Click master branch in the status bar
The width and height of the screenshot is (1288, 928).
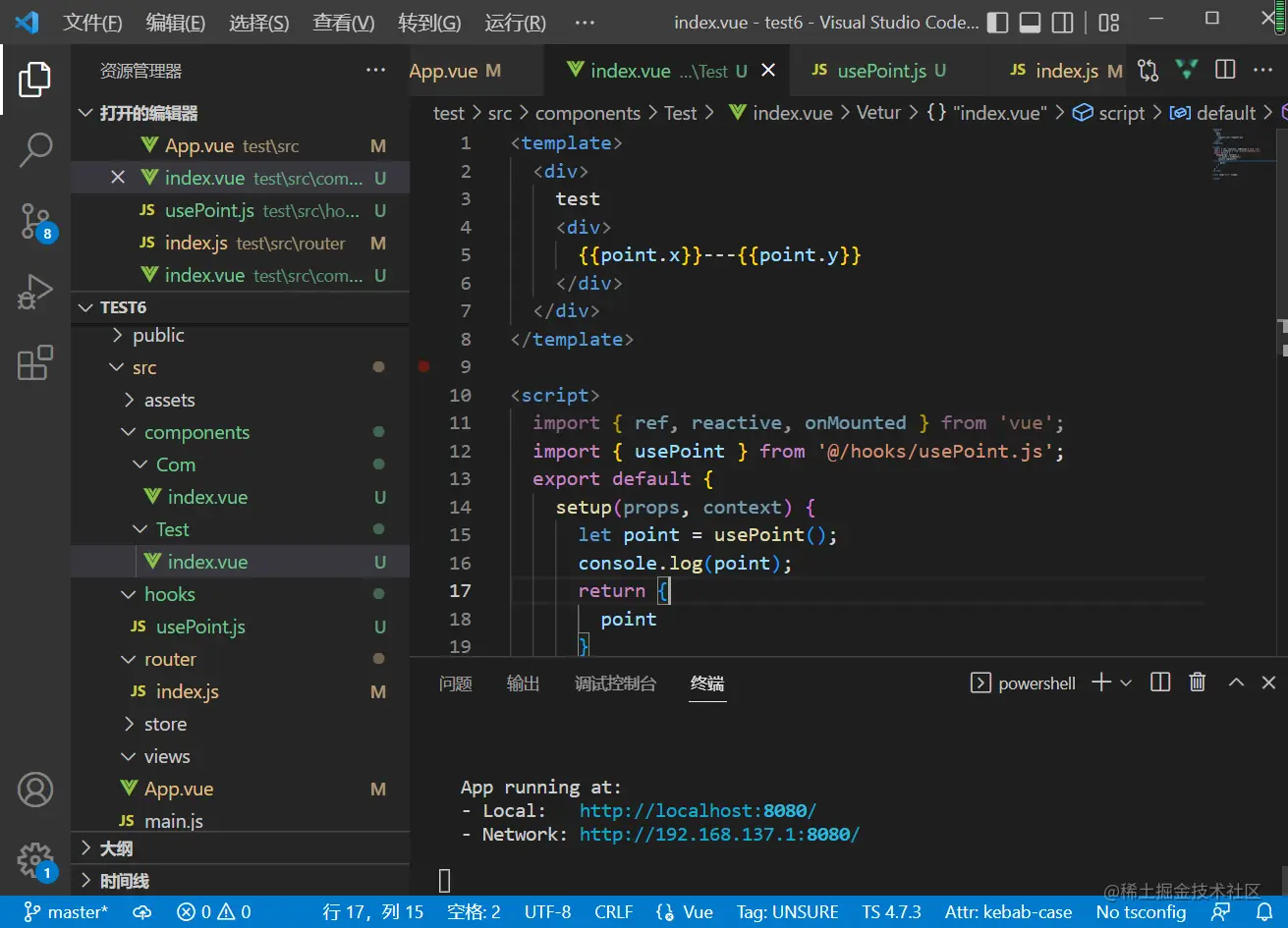pyautogui.click(x=67, y=912)
